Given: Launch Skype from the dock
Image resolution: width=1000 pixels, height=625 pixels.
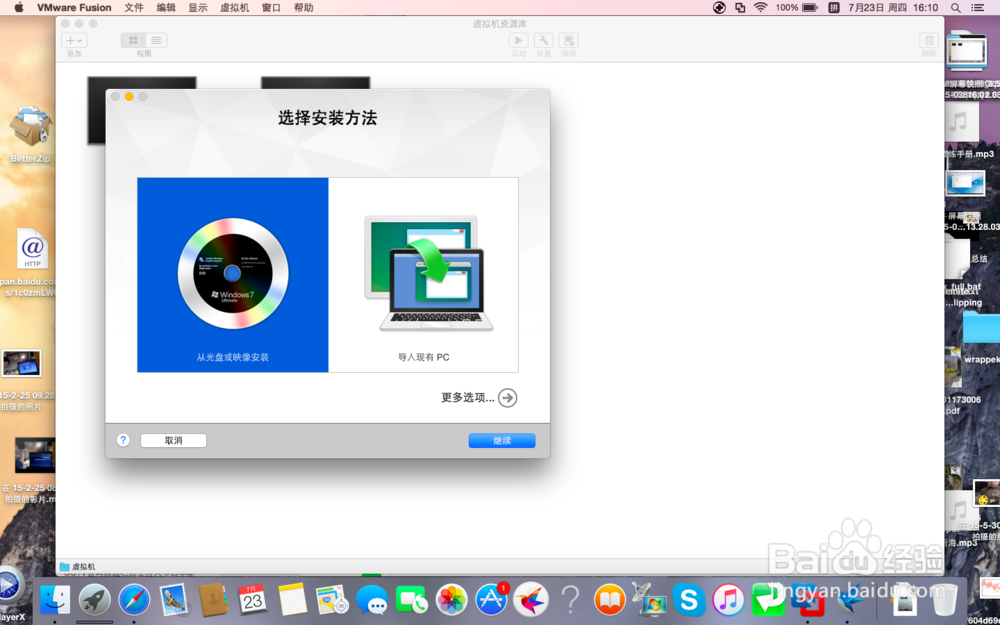Looking at the screenshot, I should pyautogui.click(x=689, y=600).
